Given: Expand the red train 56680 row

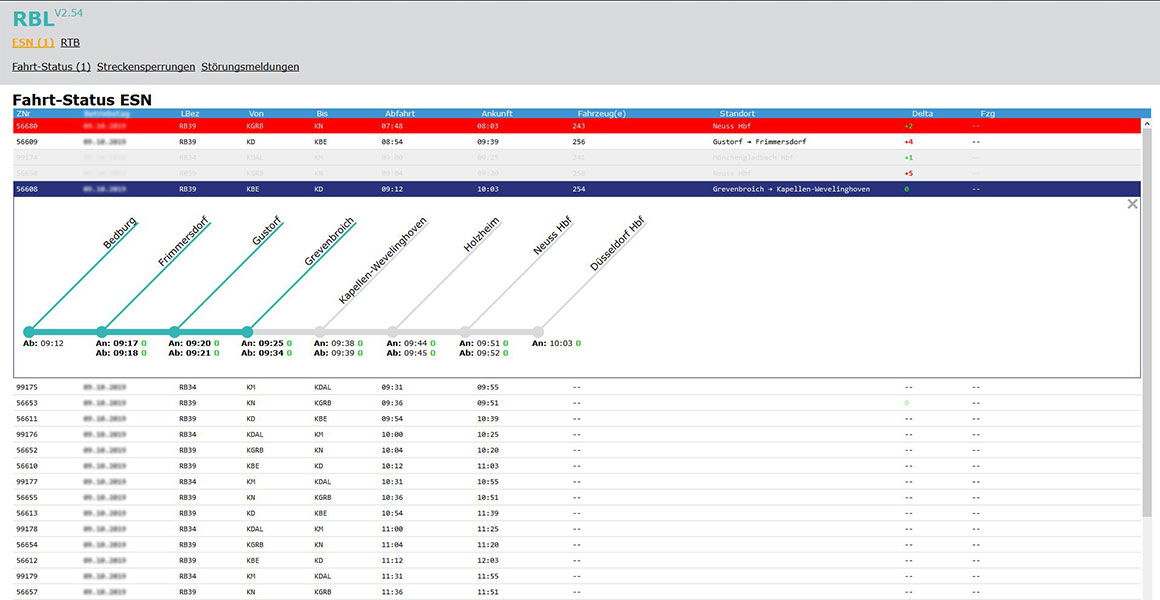Looking at the screenshot, I should [x=579, y=126].
